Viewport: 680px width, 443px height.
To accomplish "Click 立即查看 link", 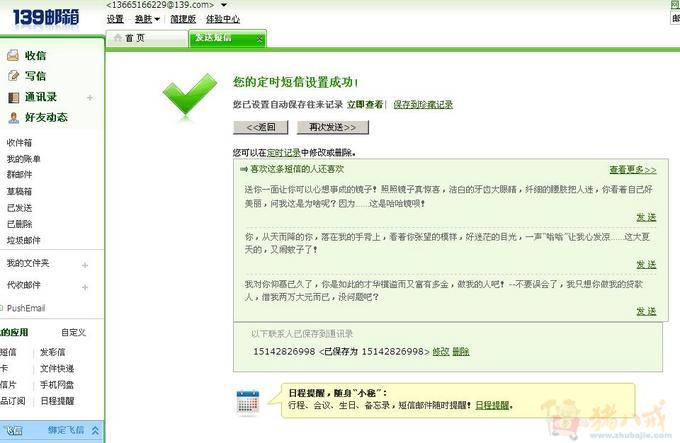I will coord(365,104).
